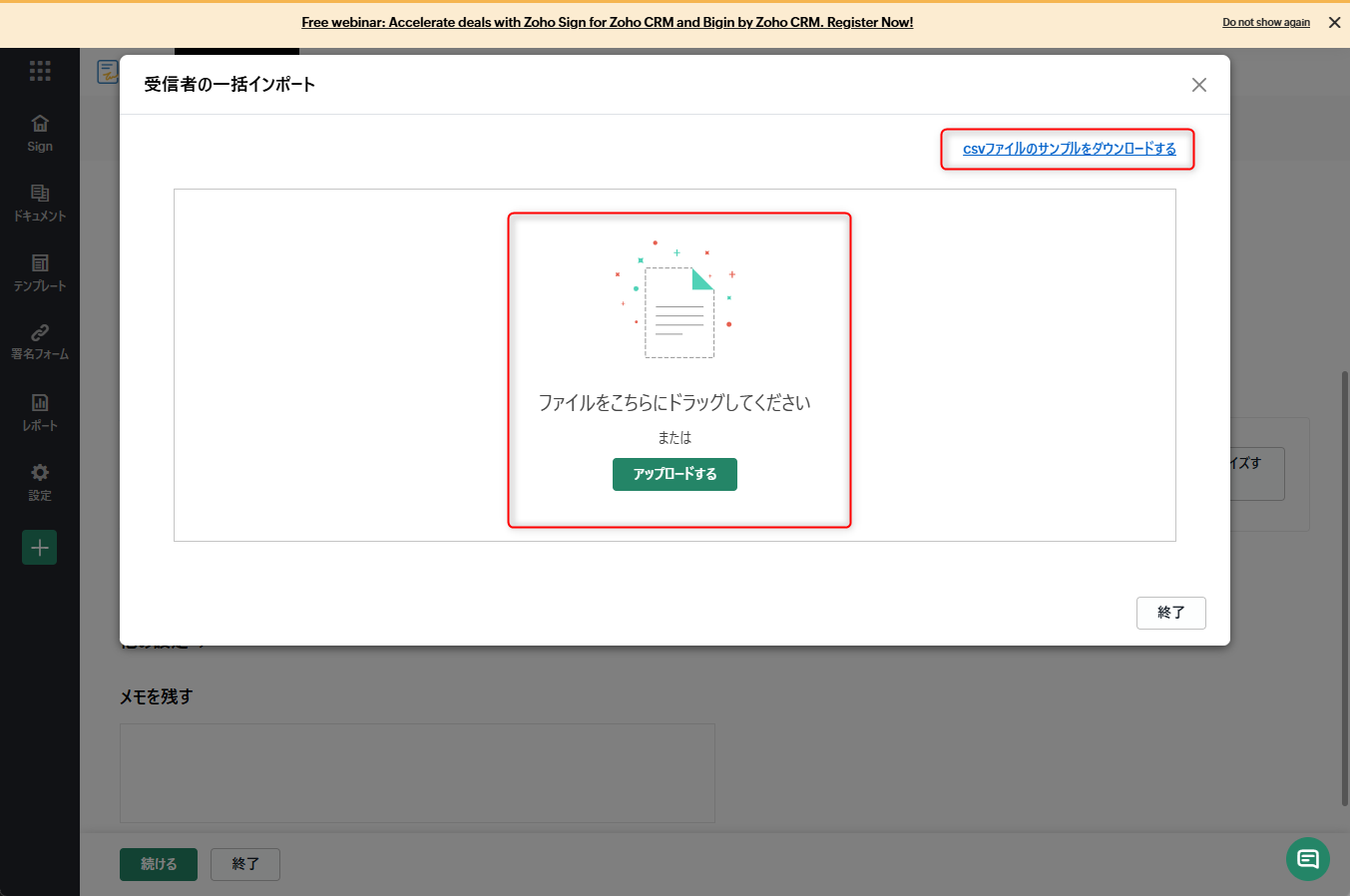Open 設定 gear in the sidebar
Viewport: 1350px width, 896px height.
tap(40, 482)
